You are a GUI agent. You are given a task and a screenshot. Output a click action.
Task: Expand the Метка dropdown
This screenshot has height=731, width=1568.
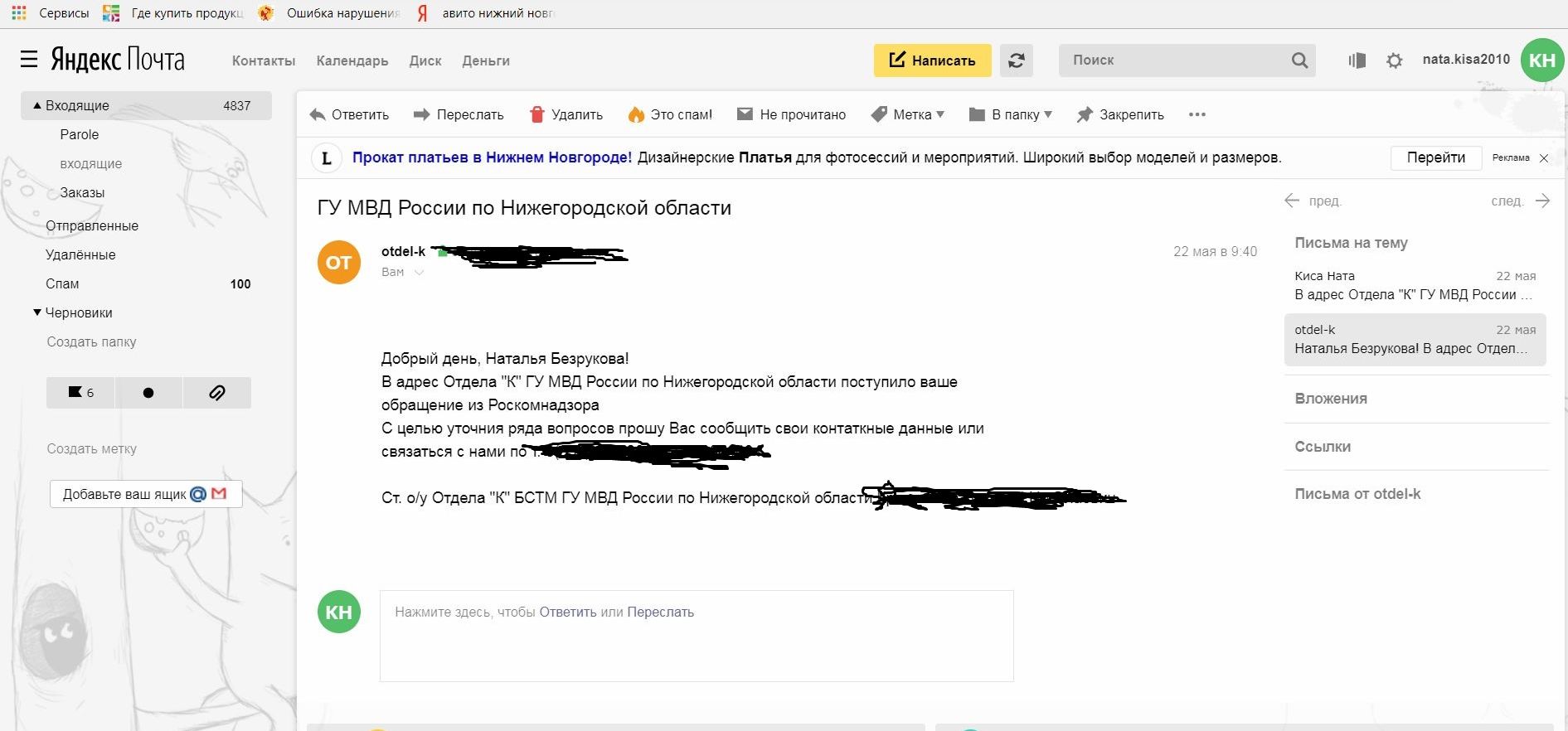pyautogui.click(x=908, y=114)
